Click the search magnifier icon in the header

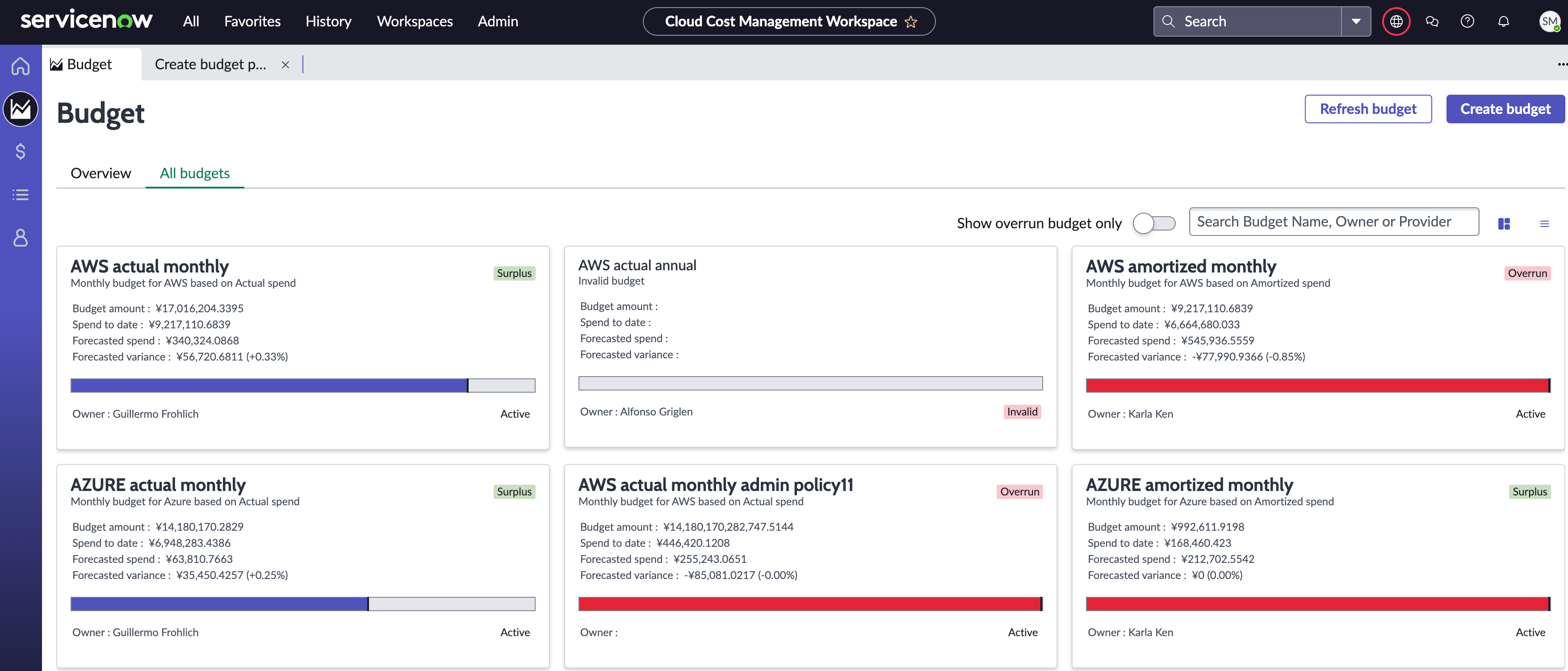tap(1168, 22)
